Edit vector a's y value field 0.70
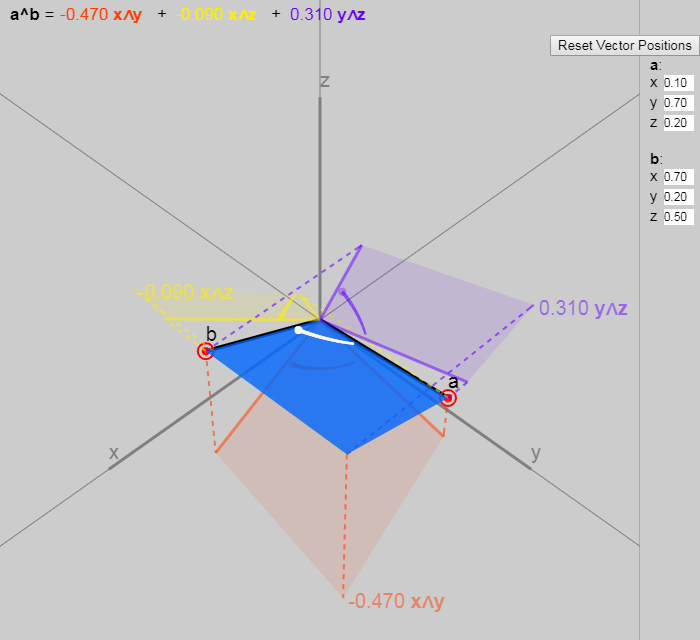700x640 pixels. (678, 103)
